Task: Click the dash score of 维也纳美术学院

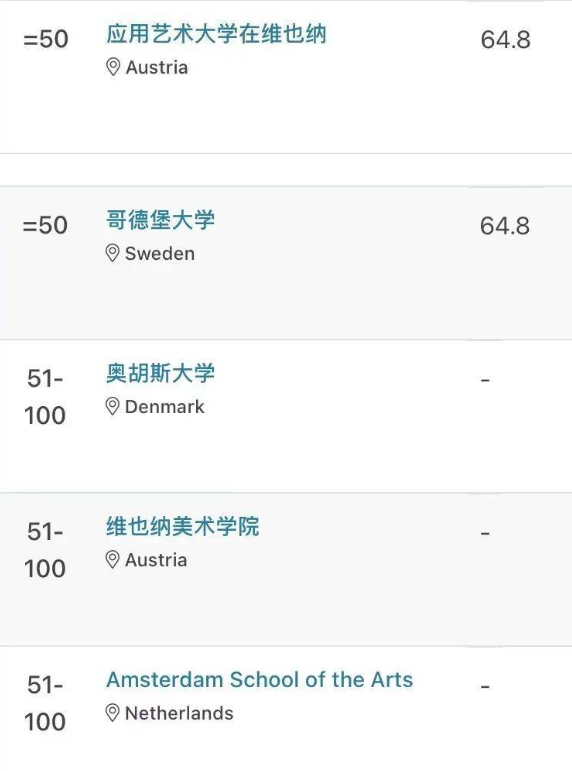Action: 485,533
